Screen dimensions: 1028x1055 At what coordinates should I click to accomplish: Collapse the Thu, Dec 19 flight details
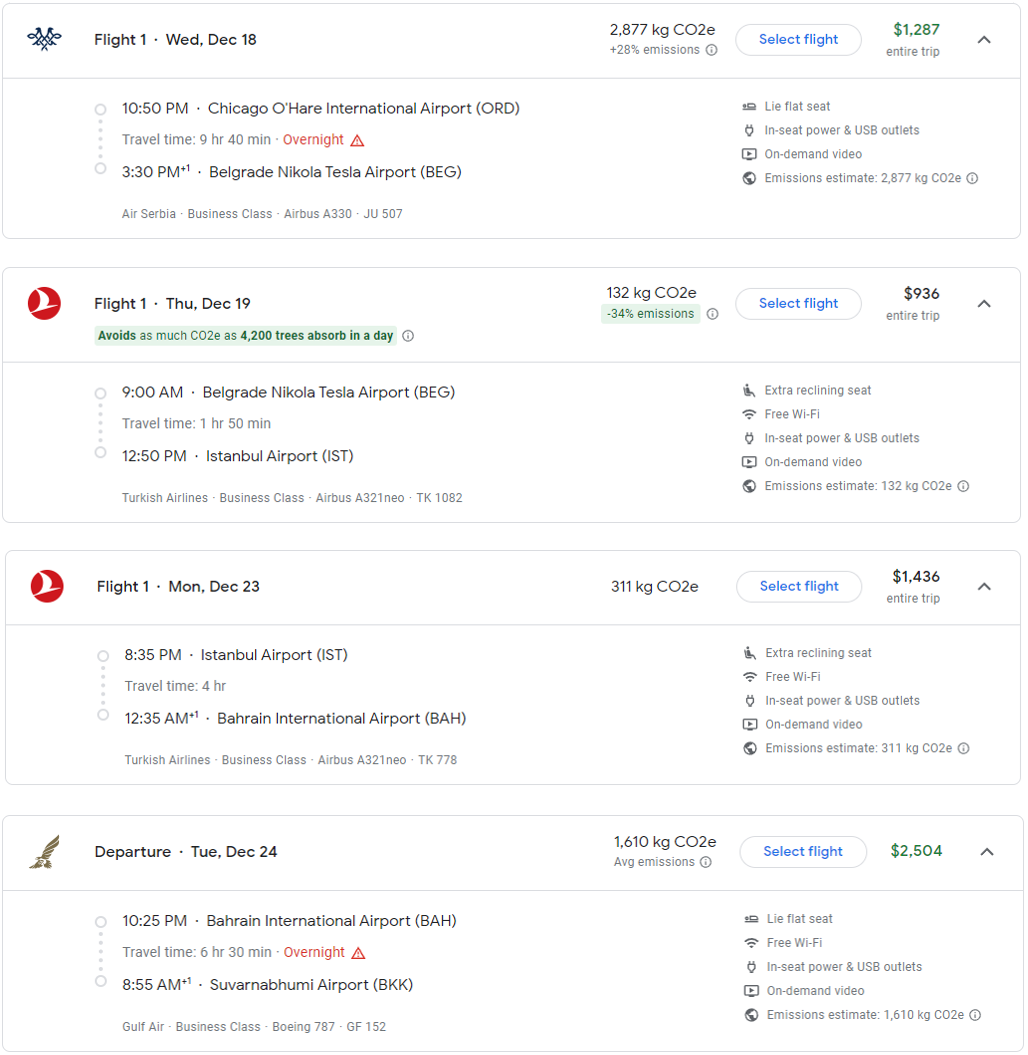tap(984, 304)
